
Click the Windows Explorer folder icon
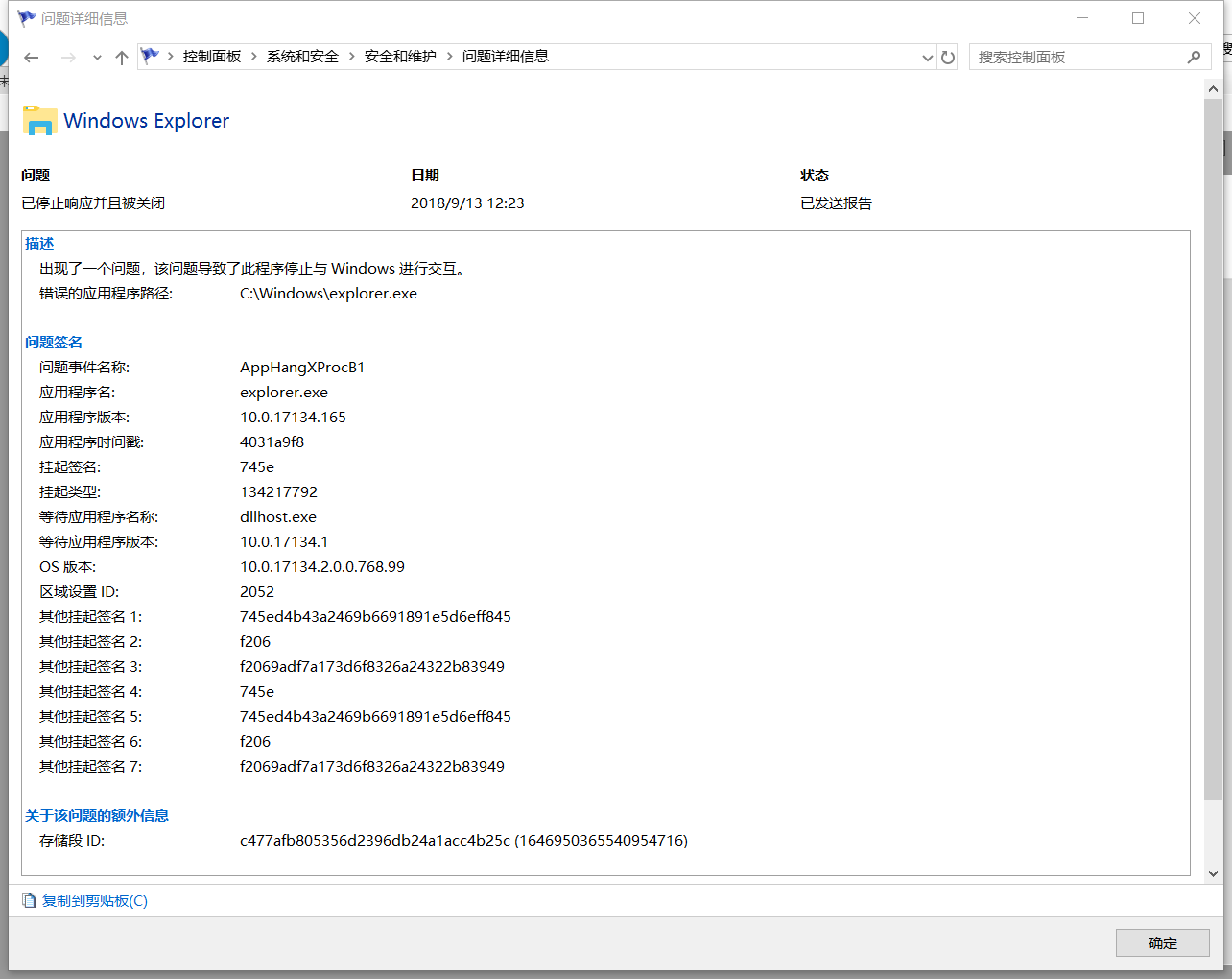(x=38, y=119)
